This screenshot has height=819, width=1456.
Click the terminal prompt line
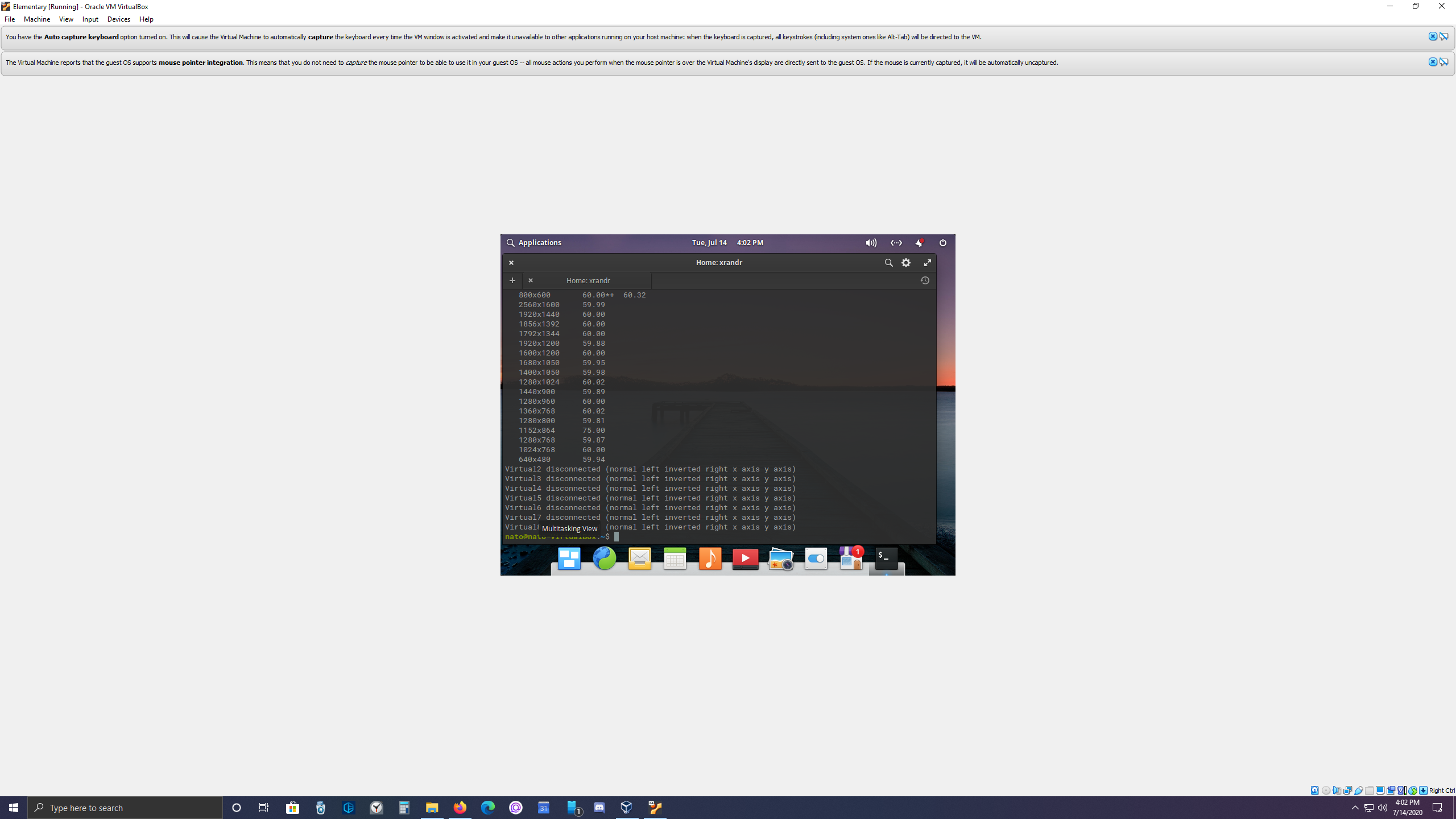(x=562, y=537)
